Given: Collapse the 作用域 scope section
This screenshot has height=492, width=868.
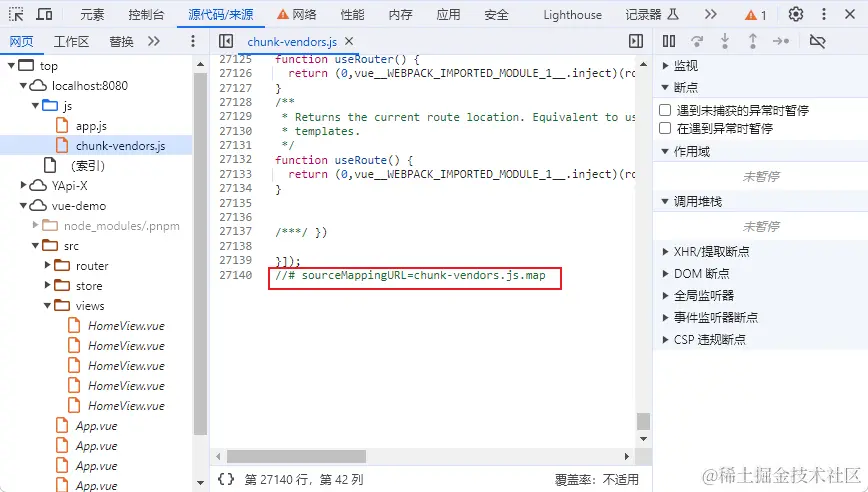Looking at the screenshot, I should pos(665,151).
